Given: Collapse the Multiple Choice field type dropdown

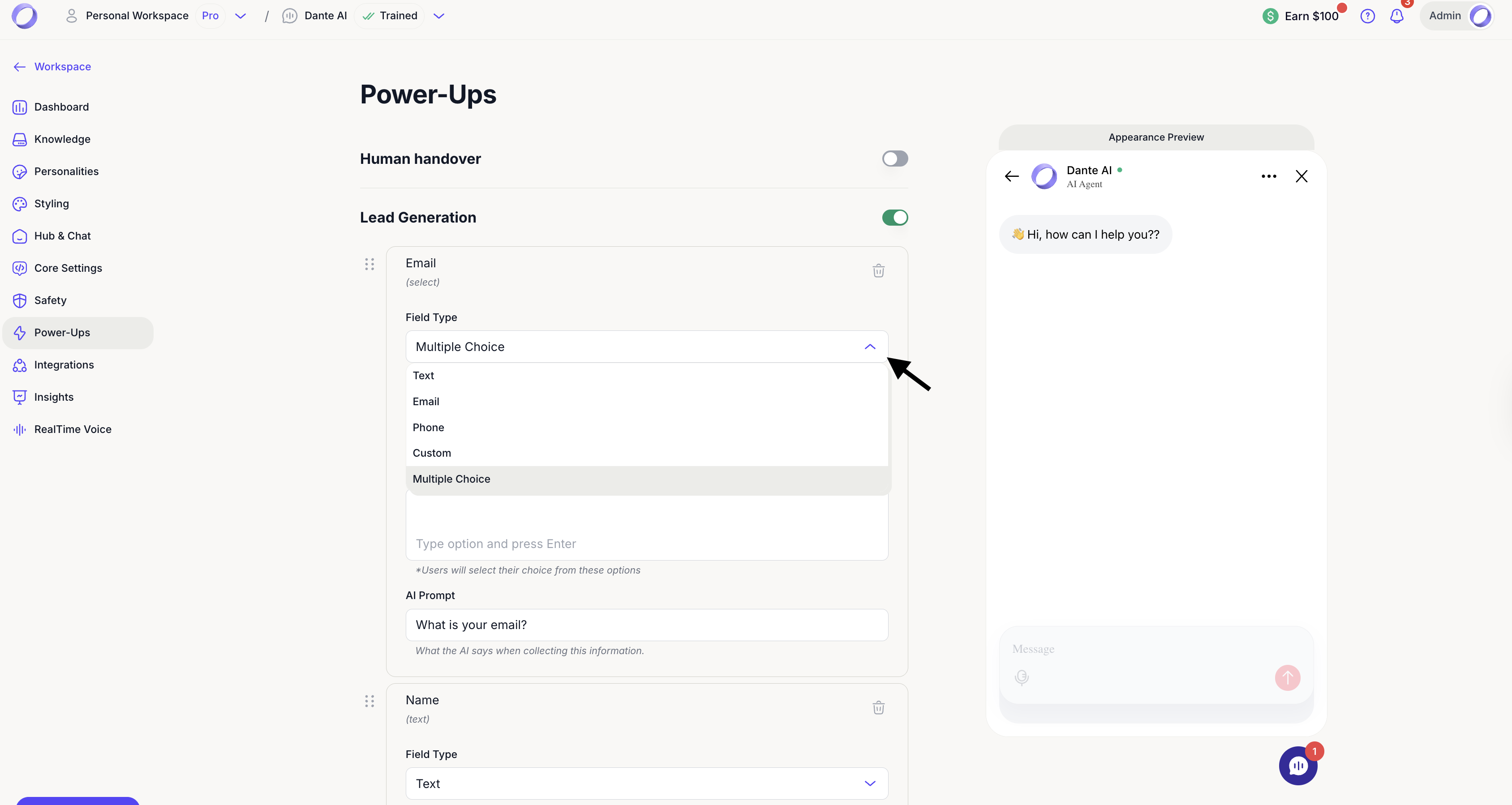Looking at the screenshot, I should pyautogui.click(x=869, y=347).
